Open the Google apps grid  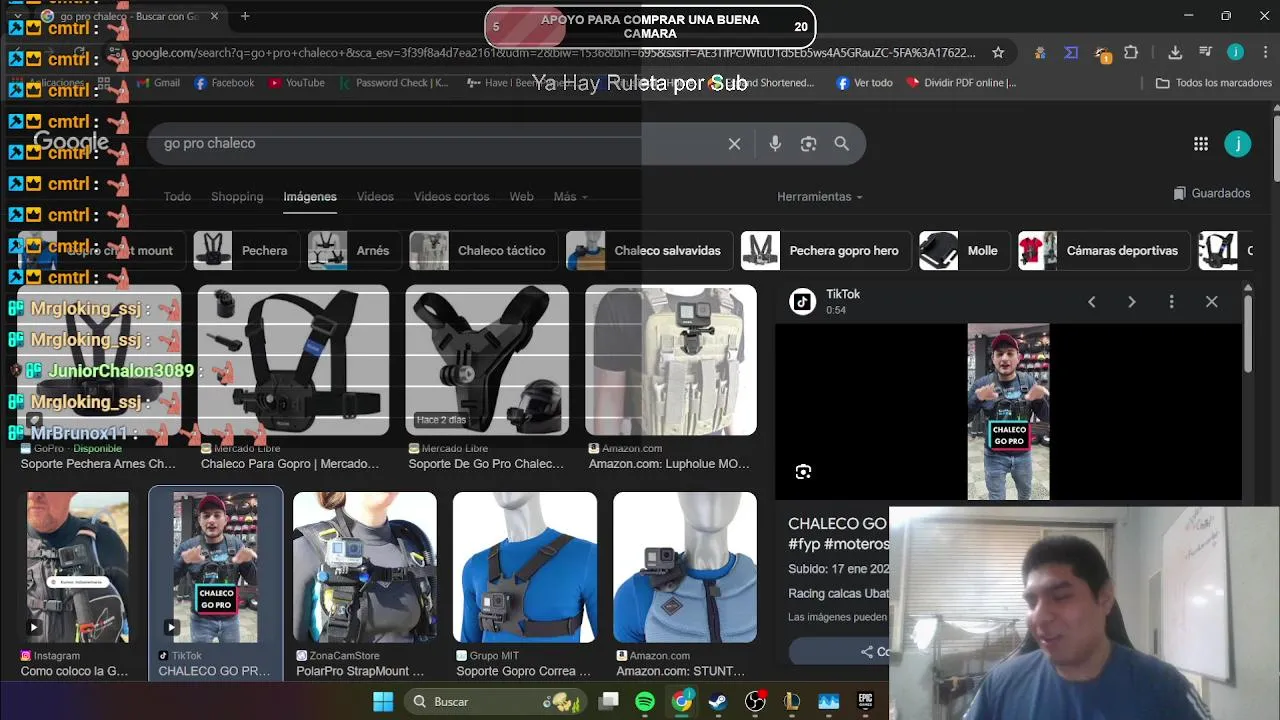click(1201, 144)
